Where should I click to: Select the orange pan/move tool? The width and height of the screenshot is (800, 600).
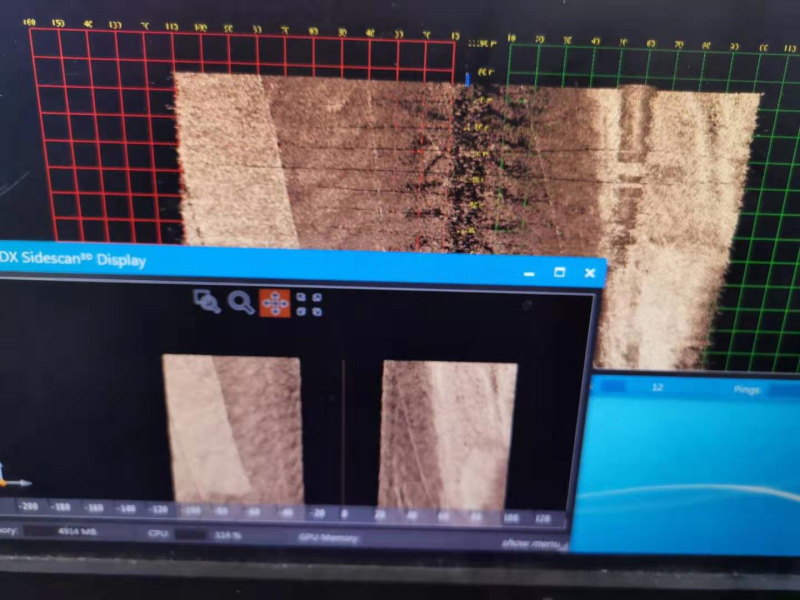pyautogui.click(x=275, y=303)
